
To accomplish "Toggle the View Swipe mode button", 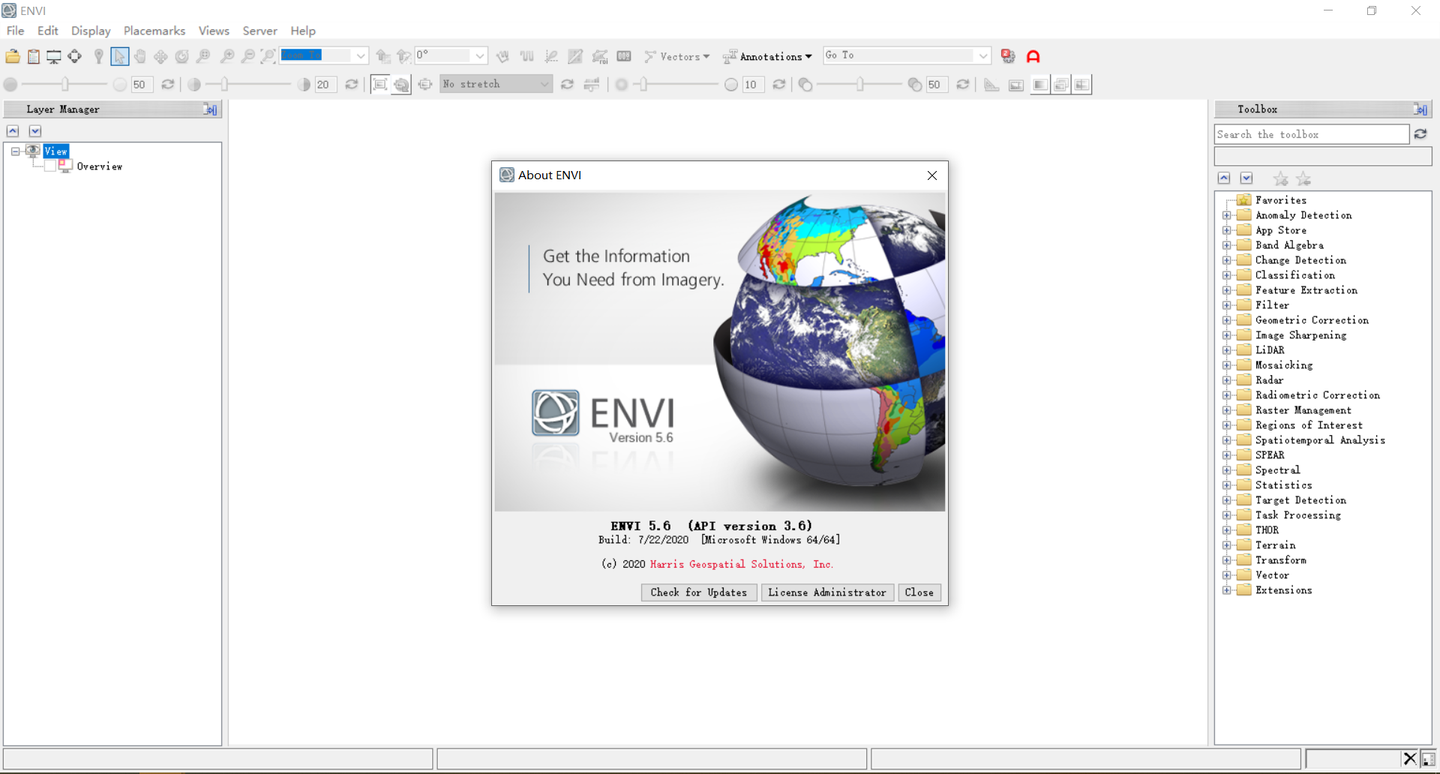I will [1082, 85].
